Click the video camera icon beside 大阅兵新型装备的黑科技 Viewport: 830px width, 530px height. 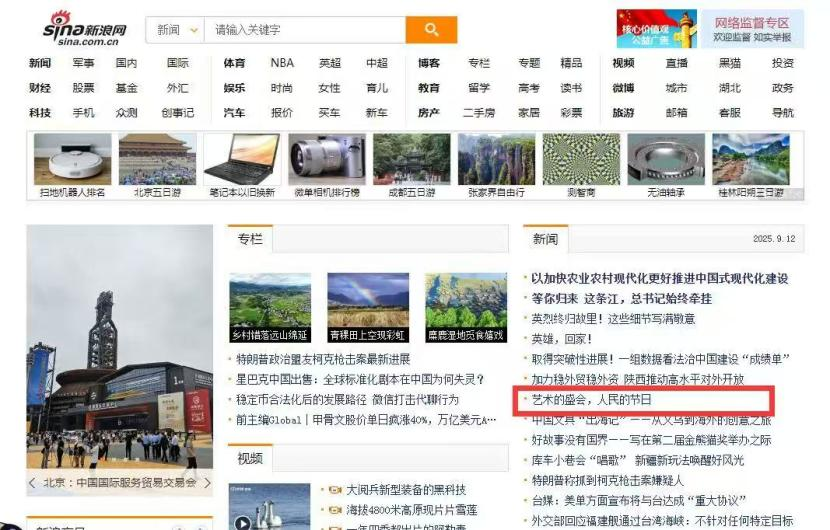[335, 490]
